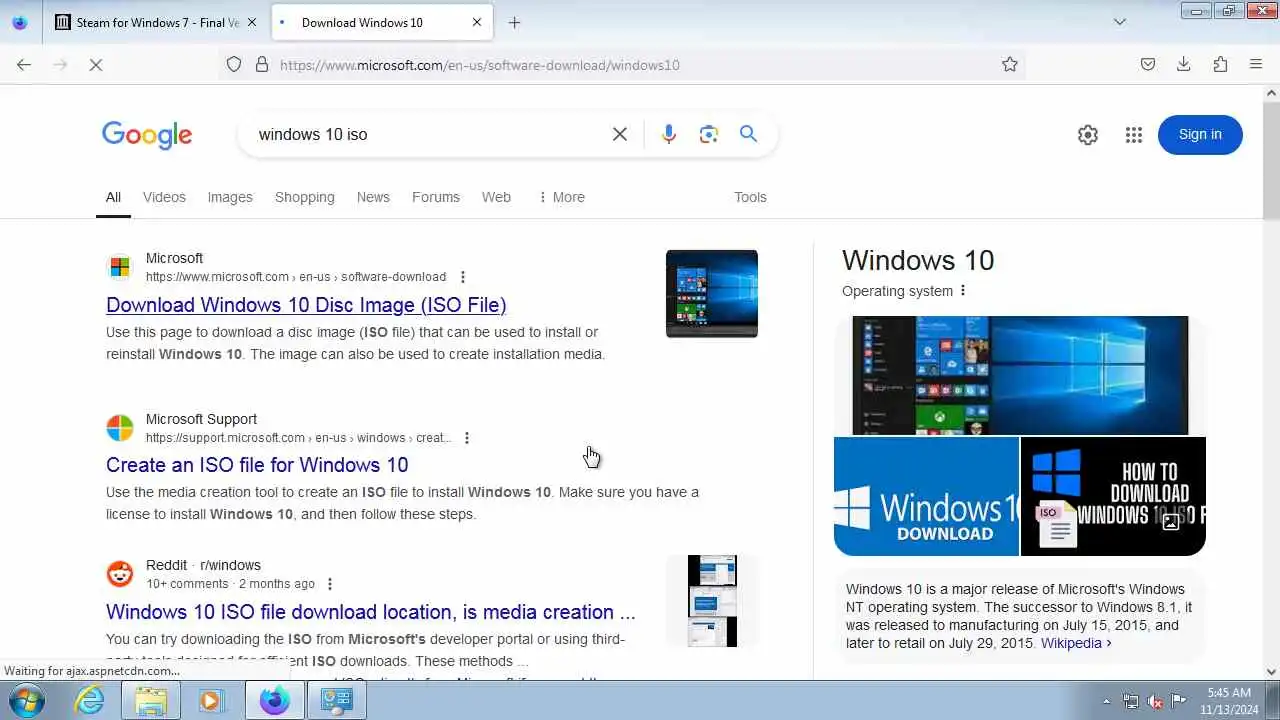Clear the search query with X
The height and width of the screenshot is (720, 1280).
click(620, 134)
